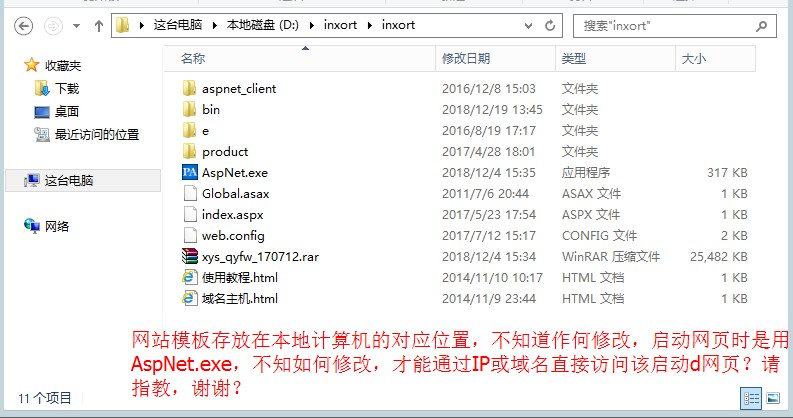
Task: Switch to details list view
Action: pos(753,399)
